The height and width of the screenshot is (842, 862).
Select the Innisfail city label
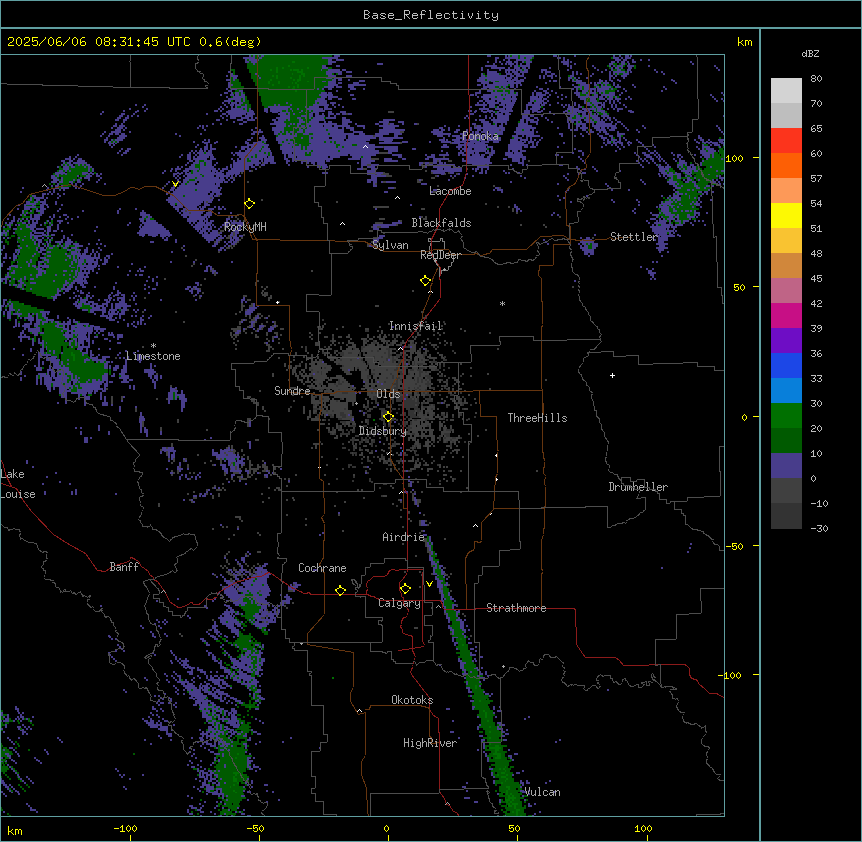416,326
